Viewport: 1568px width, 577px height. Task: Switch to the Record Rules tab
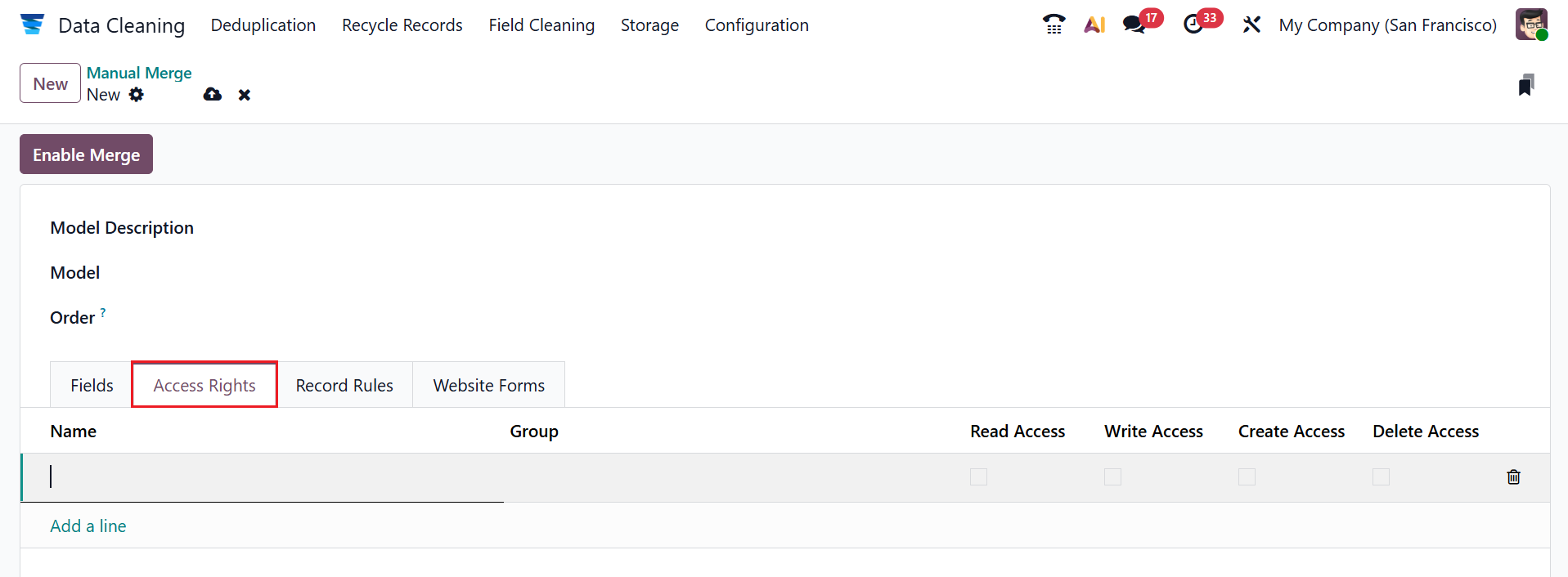344,385
